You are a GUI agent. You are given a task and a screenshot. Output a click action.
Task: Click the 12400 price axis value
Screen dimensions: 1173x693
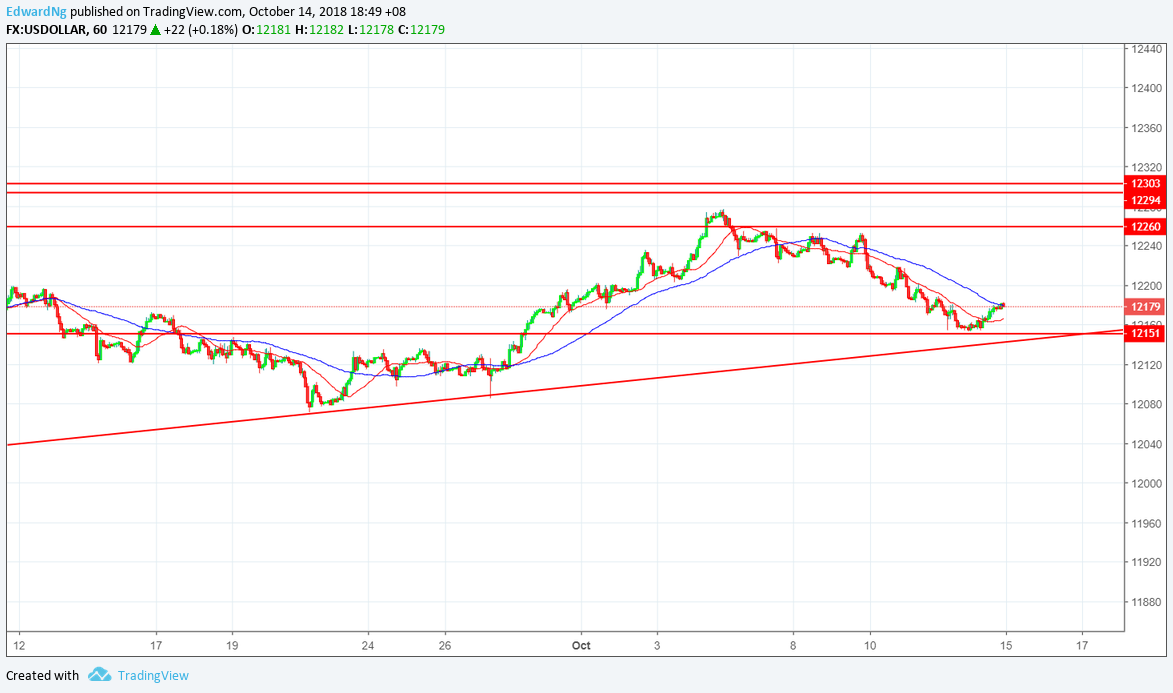pyautogui.click(x=1145, y=88)
